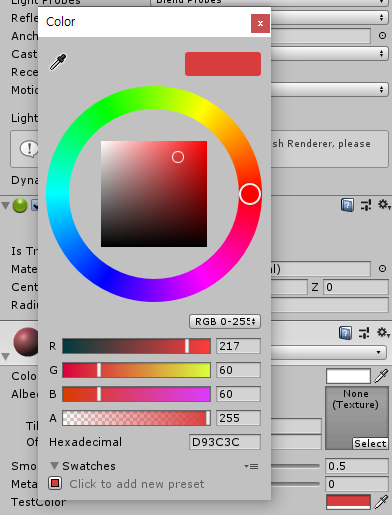
Task: Close the Color picker window
Action: point(260,23)
